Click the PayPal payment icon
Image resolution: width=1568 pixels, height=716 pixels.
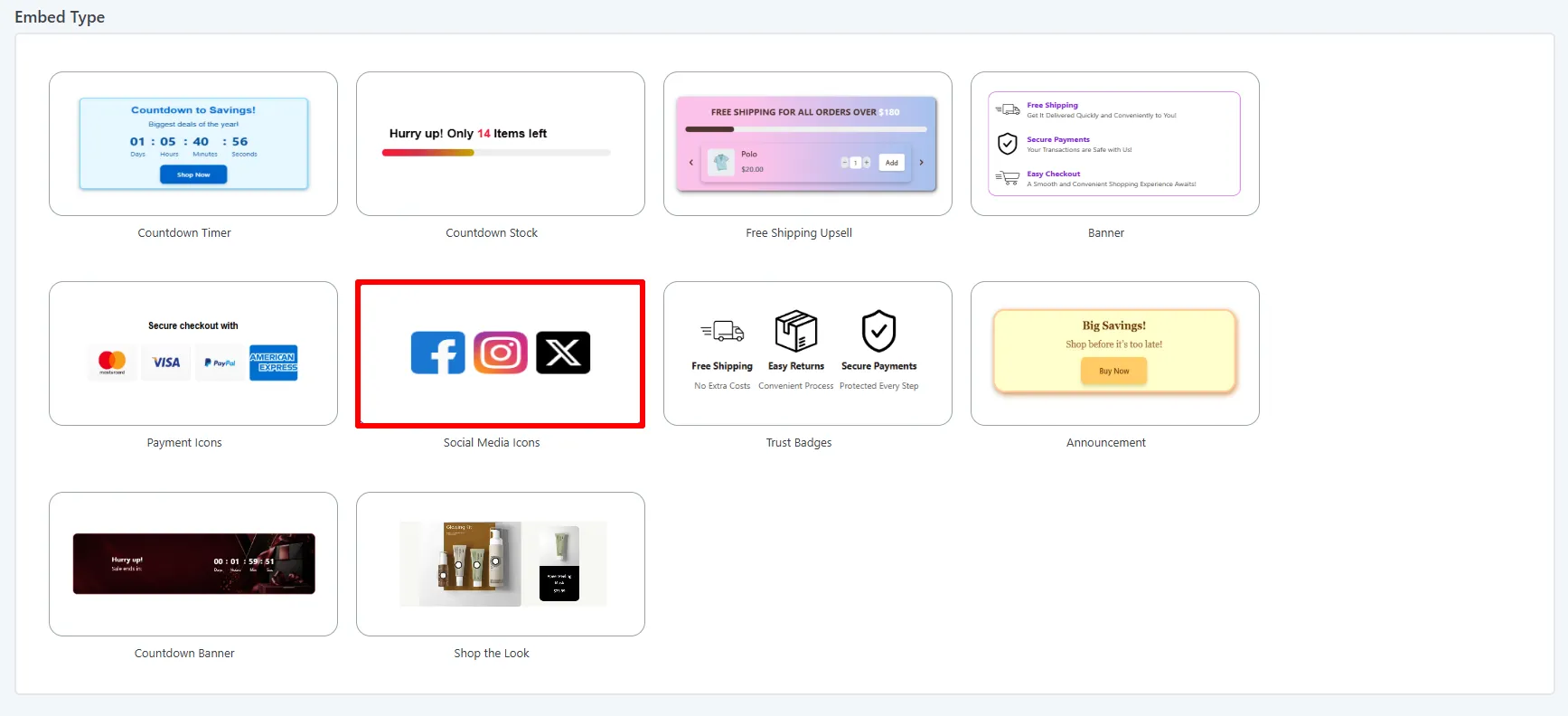(x=220, y=363)
